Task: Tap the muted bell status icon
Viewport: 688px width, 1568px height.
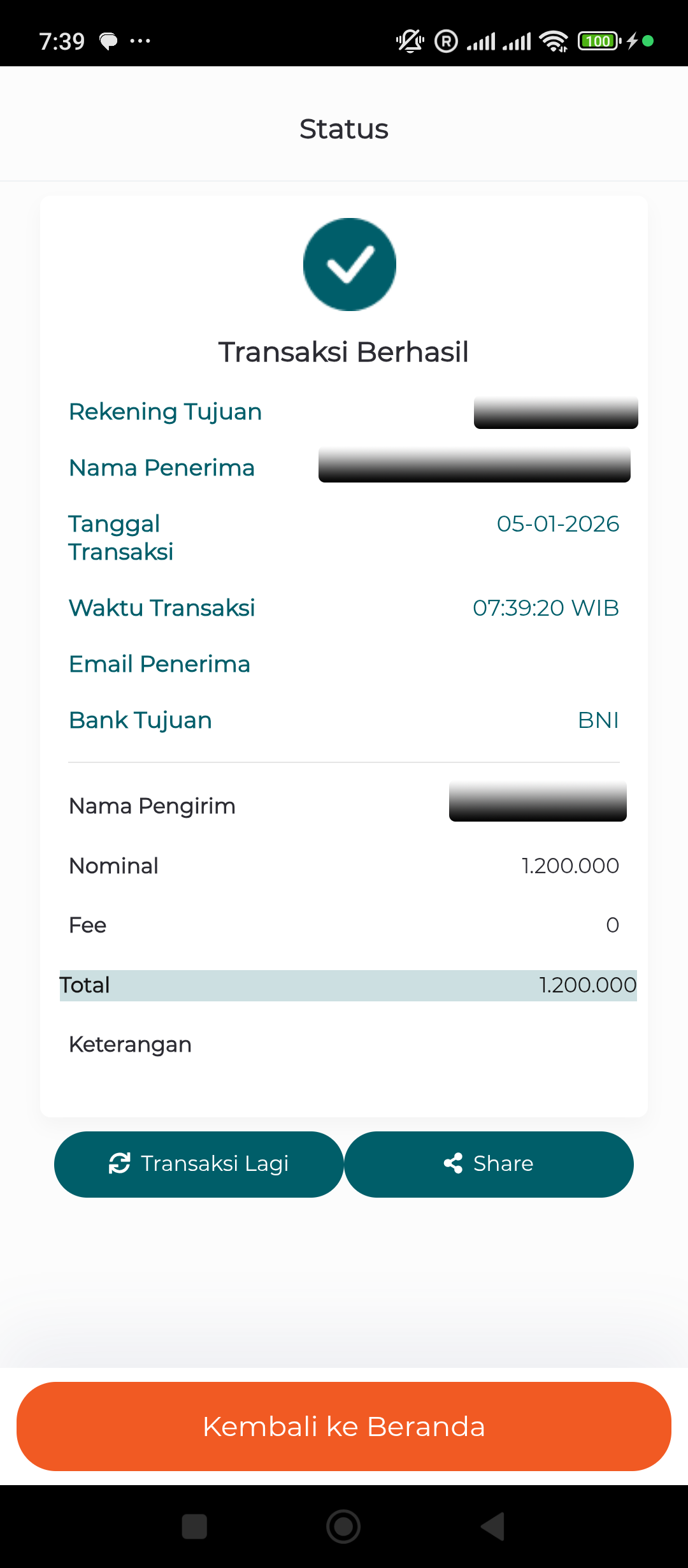Action: click(x=410, y=41)
